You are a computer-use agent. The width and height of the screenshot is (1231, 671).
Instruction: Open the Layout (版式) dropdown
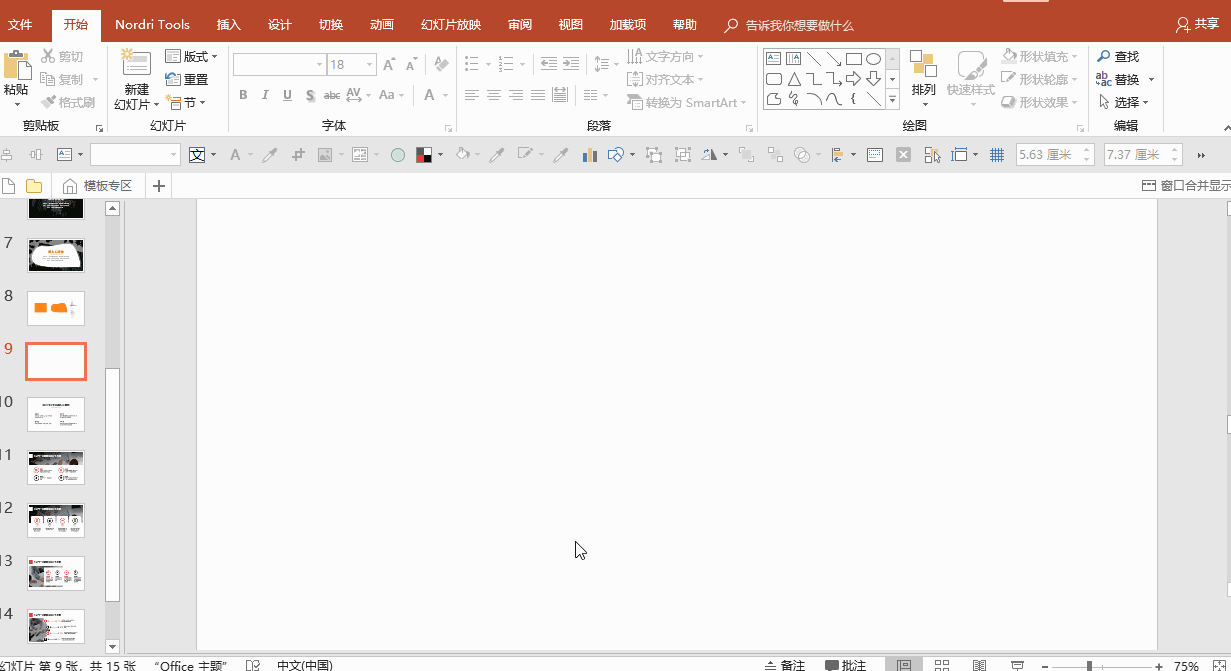pos(192,57)
